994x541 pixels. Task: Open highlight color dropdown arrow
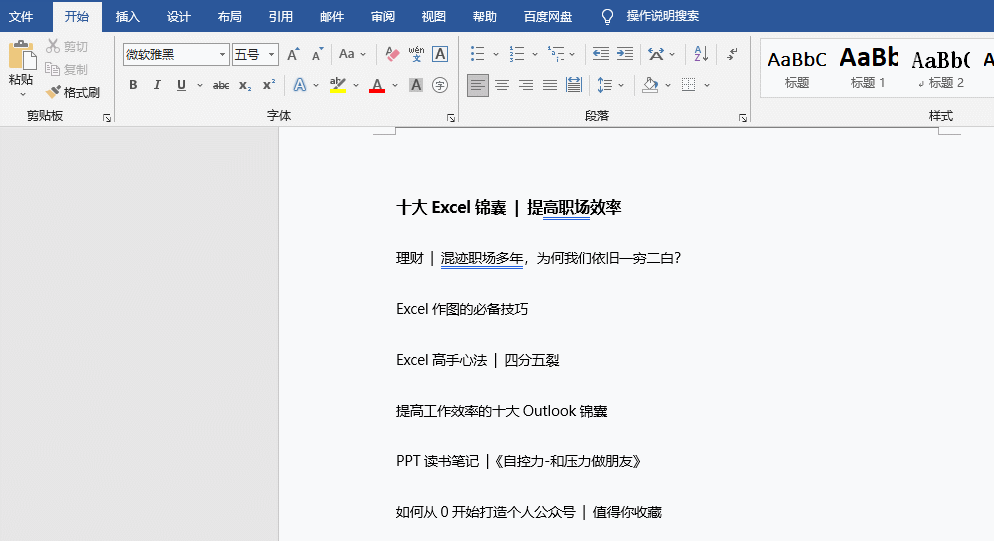click(x=356, y=85)
